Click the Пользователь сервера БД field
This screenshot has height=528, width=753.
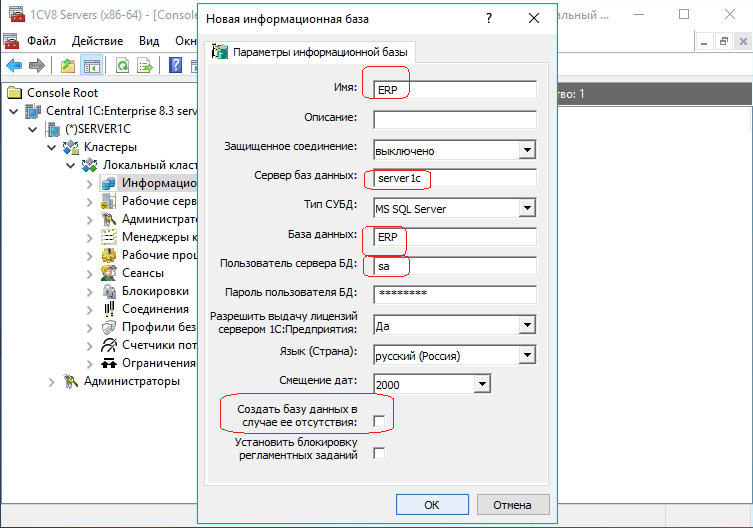(455, 266)
